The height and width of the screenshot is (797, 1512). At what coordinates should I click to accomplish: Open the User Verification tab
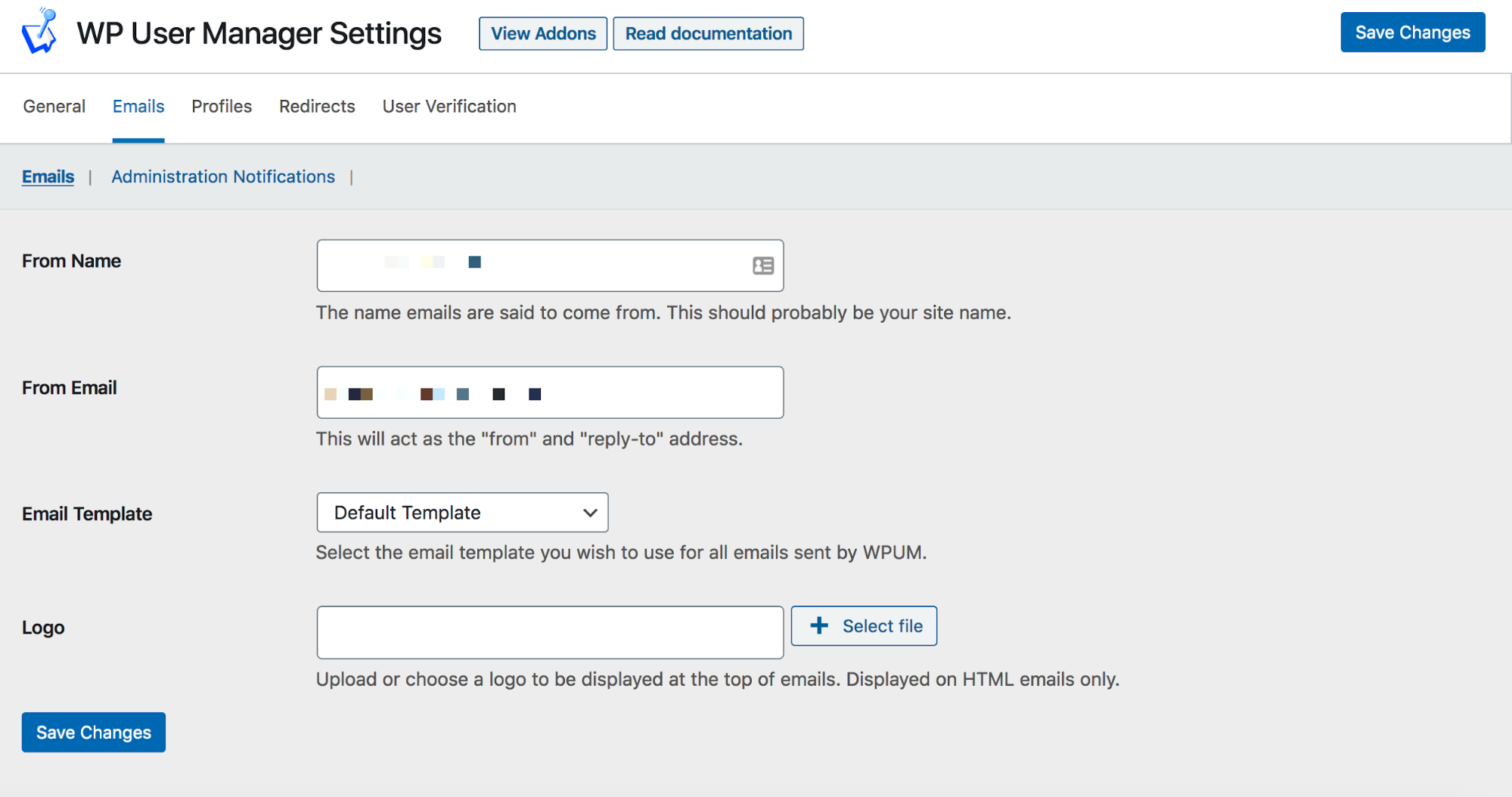pyautogui.click(x=449, y=107)
